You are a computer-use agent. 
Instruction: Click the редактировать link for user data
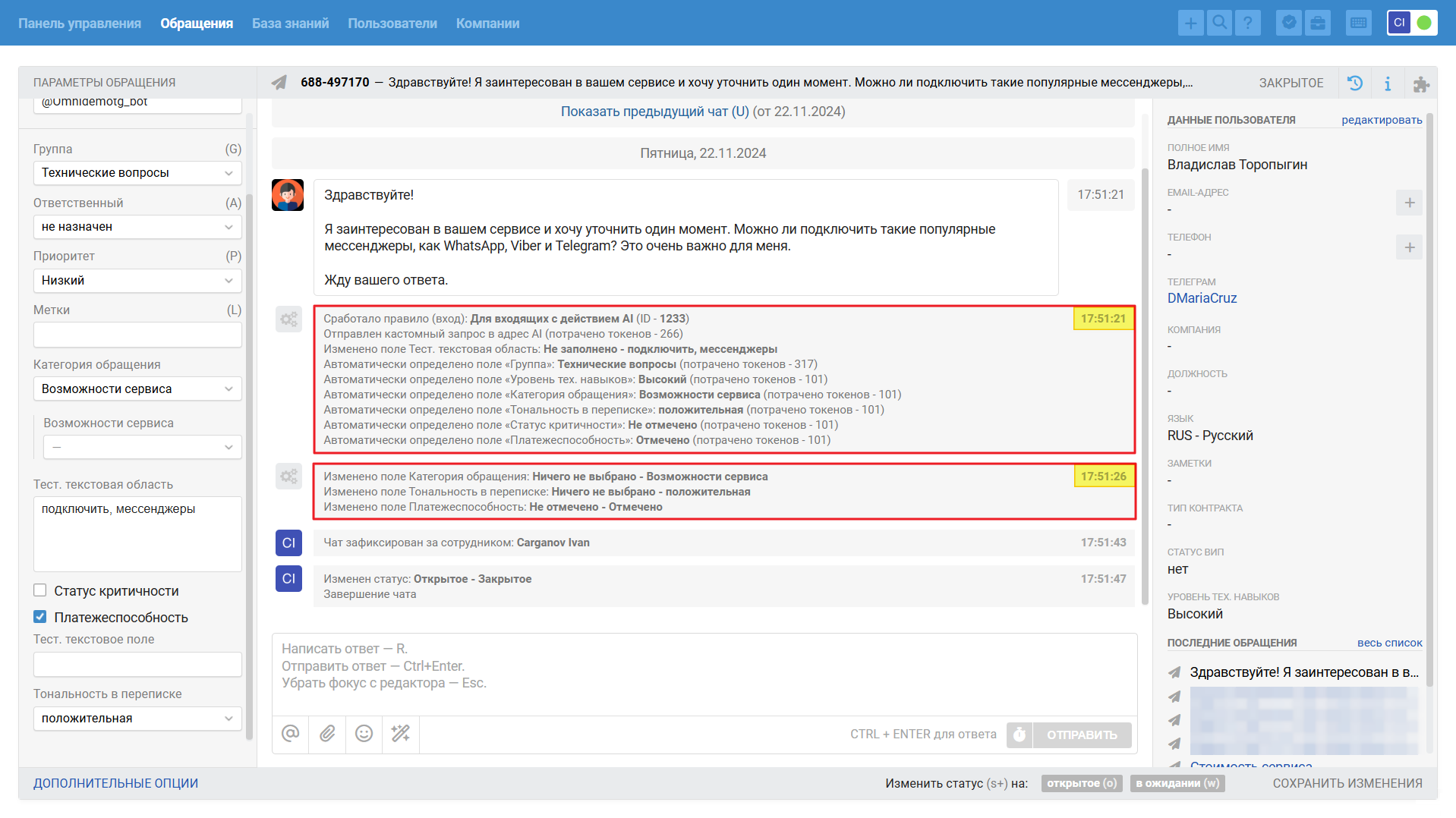tap(1382, 120)
